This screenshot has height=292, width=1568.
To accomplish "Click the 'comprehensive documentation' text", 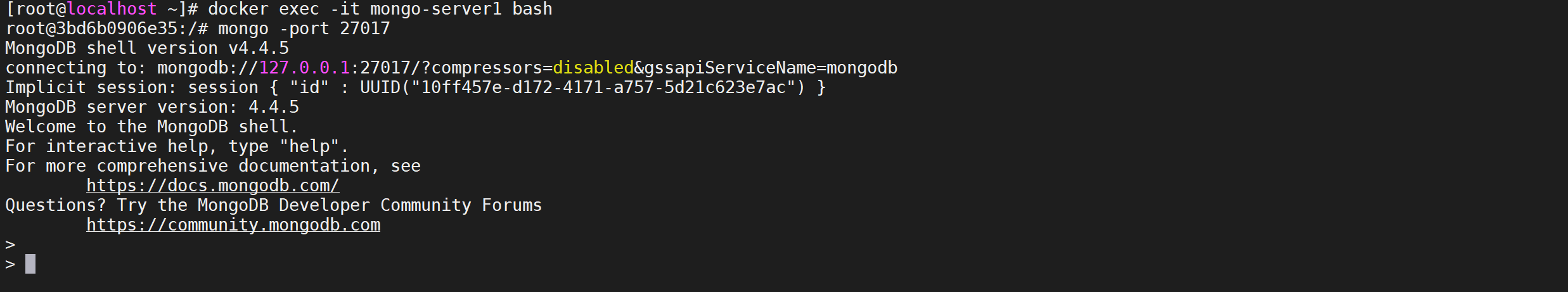I will tap(233, 166).
